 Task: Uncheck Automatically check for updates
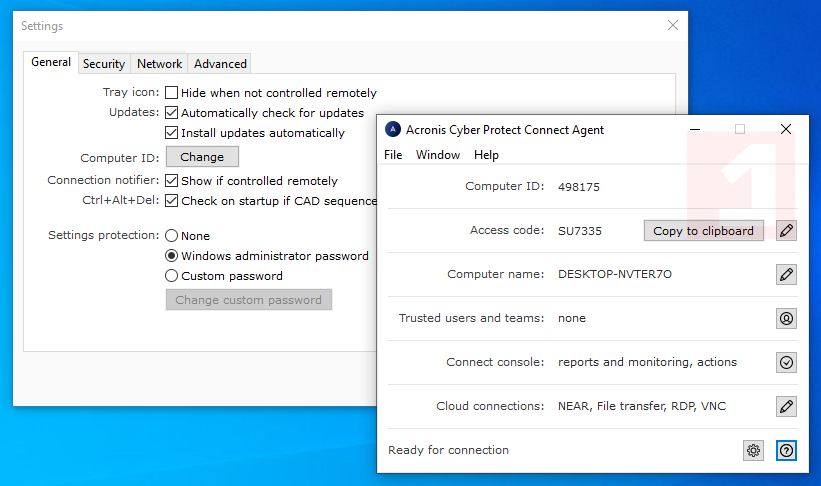[172, 113]
